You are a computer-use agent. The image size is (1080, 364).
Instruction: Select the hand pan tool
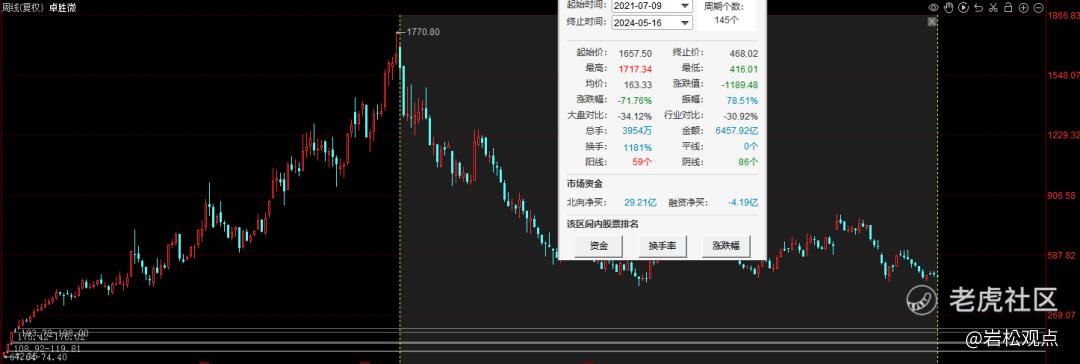(948, 8)
